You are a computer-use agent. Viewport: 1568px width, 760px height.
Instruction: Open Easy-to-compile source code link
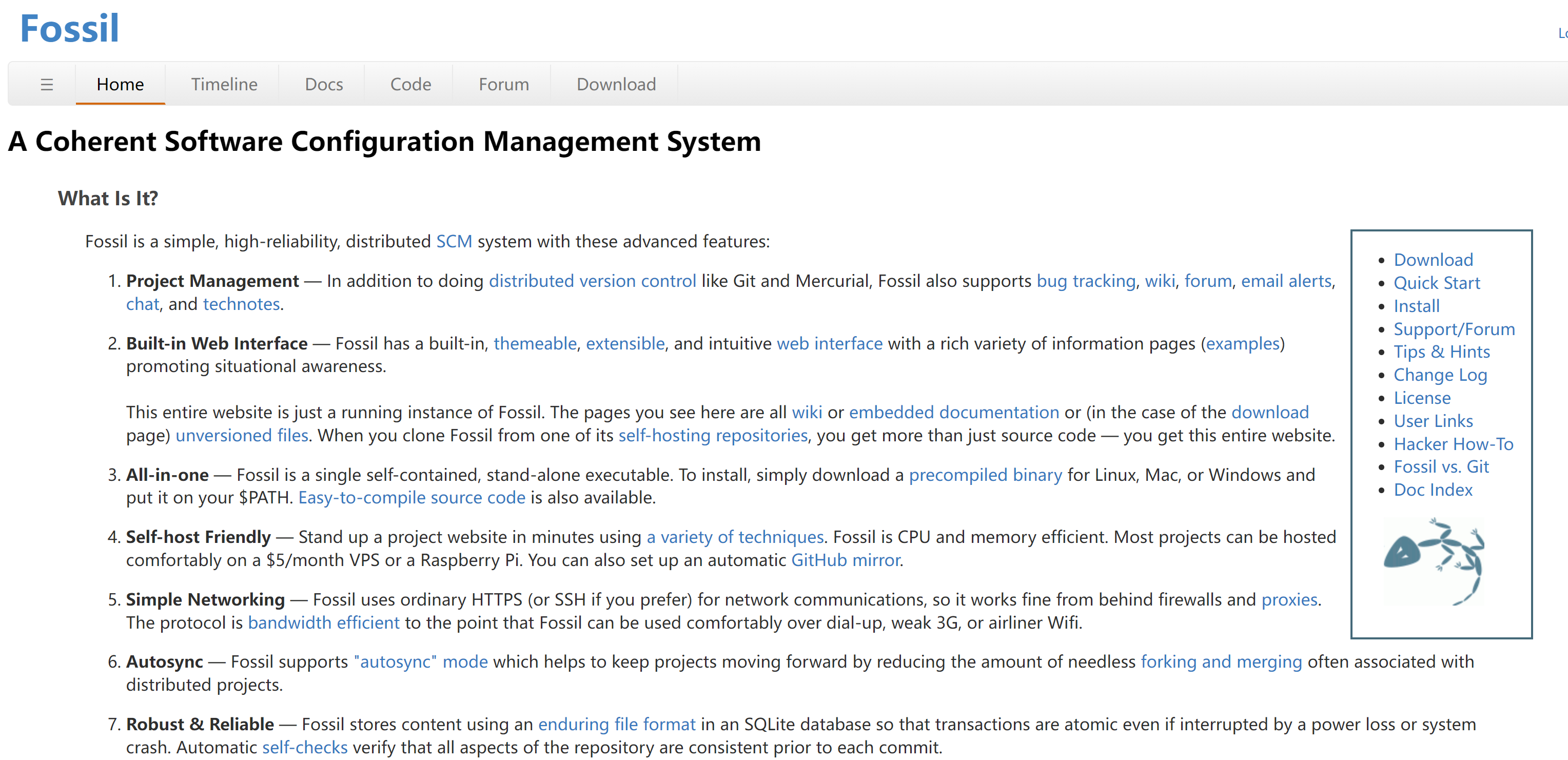(x=411, y=498)
